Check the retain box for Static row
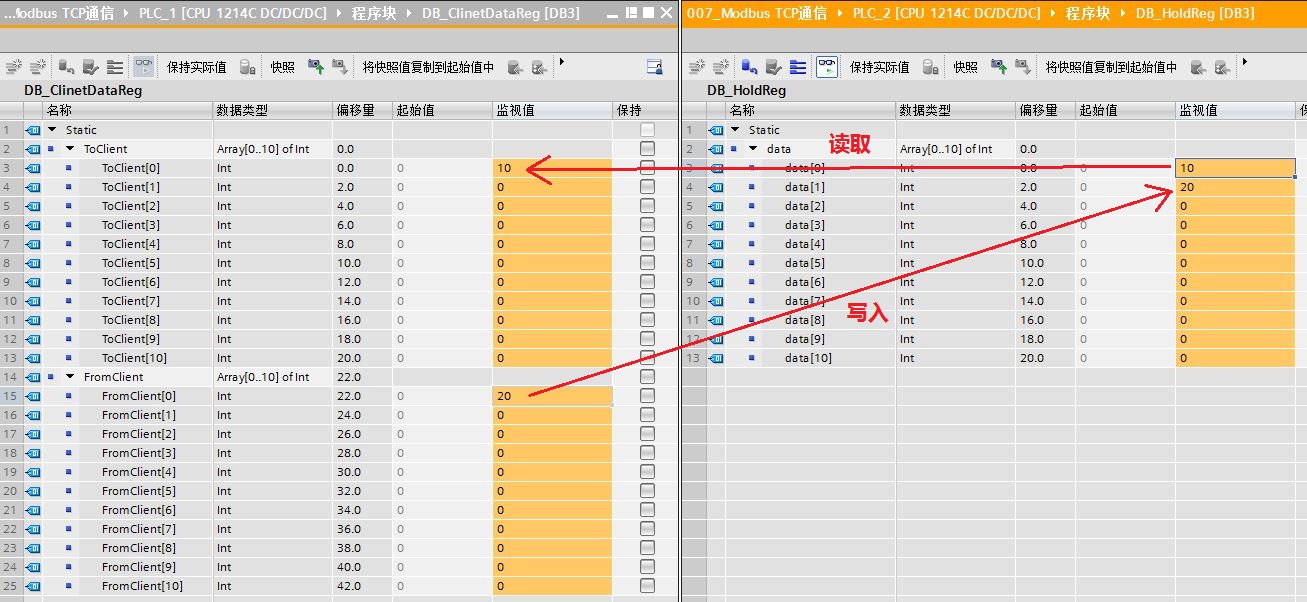 click(x=646, y=129)
